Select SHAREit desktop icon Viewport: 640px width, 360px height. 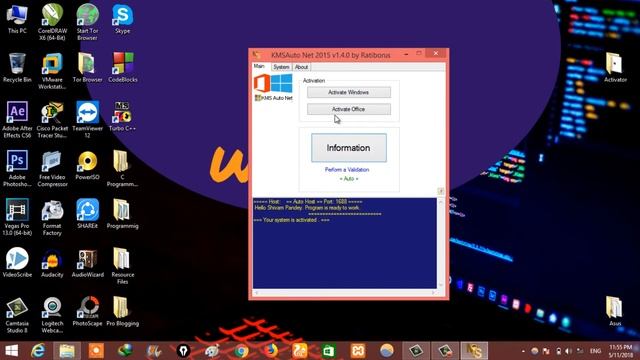coord(87,214)
